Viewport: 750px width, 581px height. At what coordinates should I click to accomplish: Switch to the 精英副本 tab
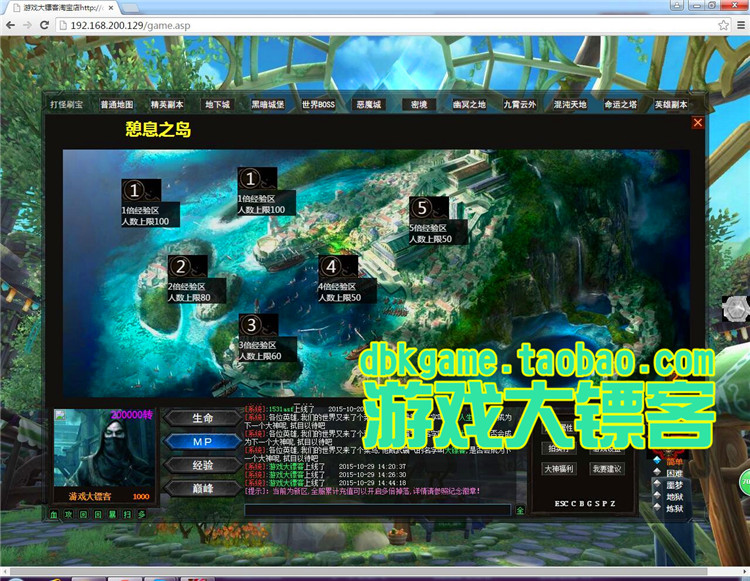click(167, 104)
